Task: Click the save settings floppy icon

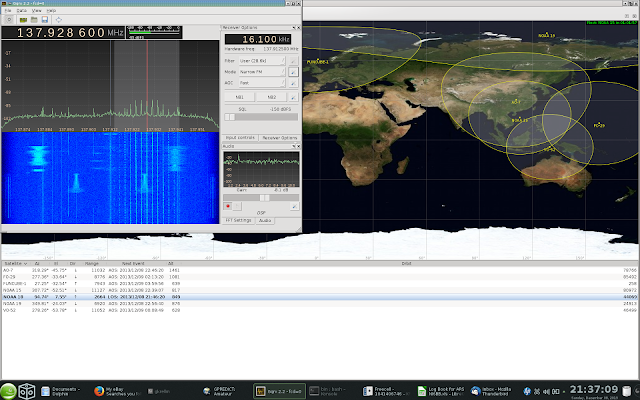Action: [47, 19]
